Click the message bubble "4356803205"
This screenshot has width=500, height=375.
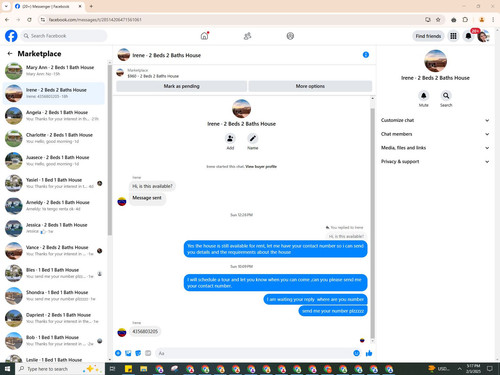pyautogui.click(x=145, y=331)
